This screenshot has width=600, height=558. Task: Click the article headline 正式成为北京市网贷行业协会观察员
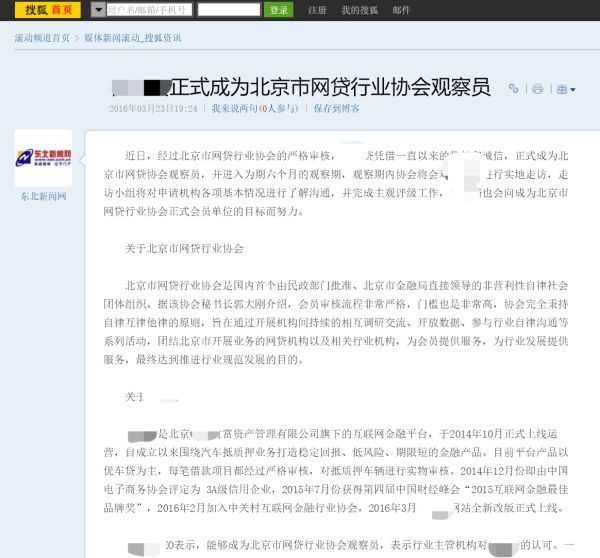coord(330,87)
